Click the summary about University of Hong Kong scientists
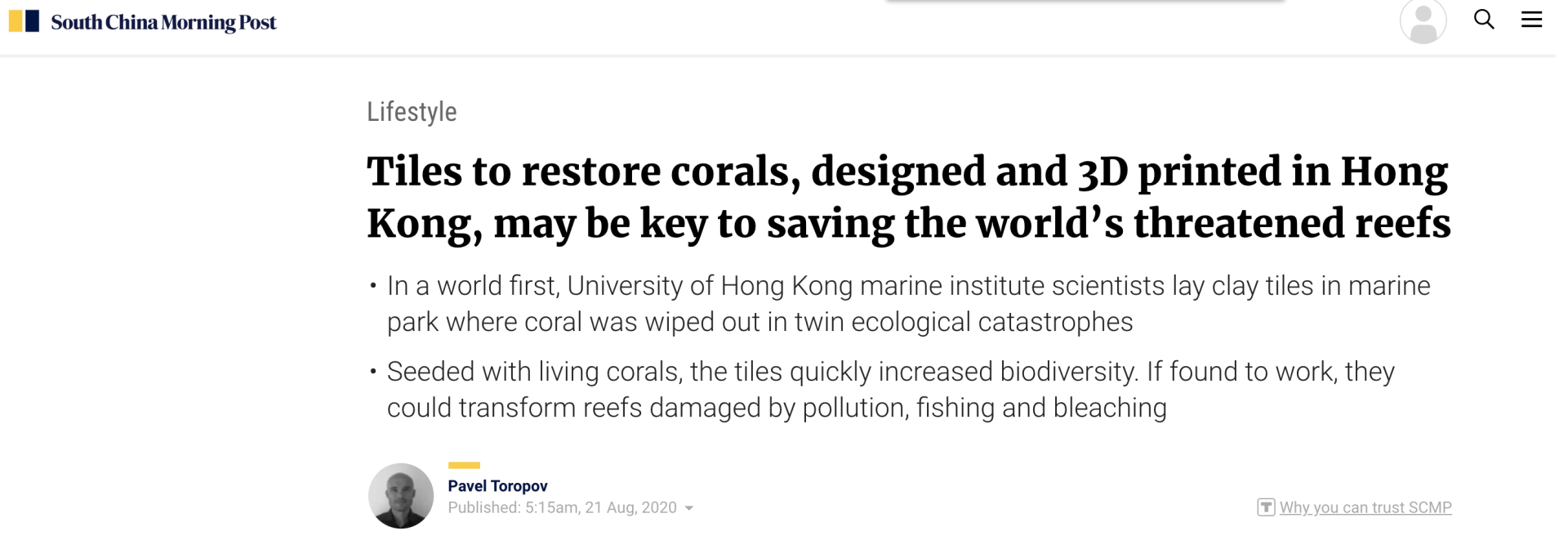The image size is (1568, 558). 908,304
